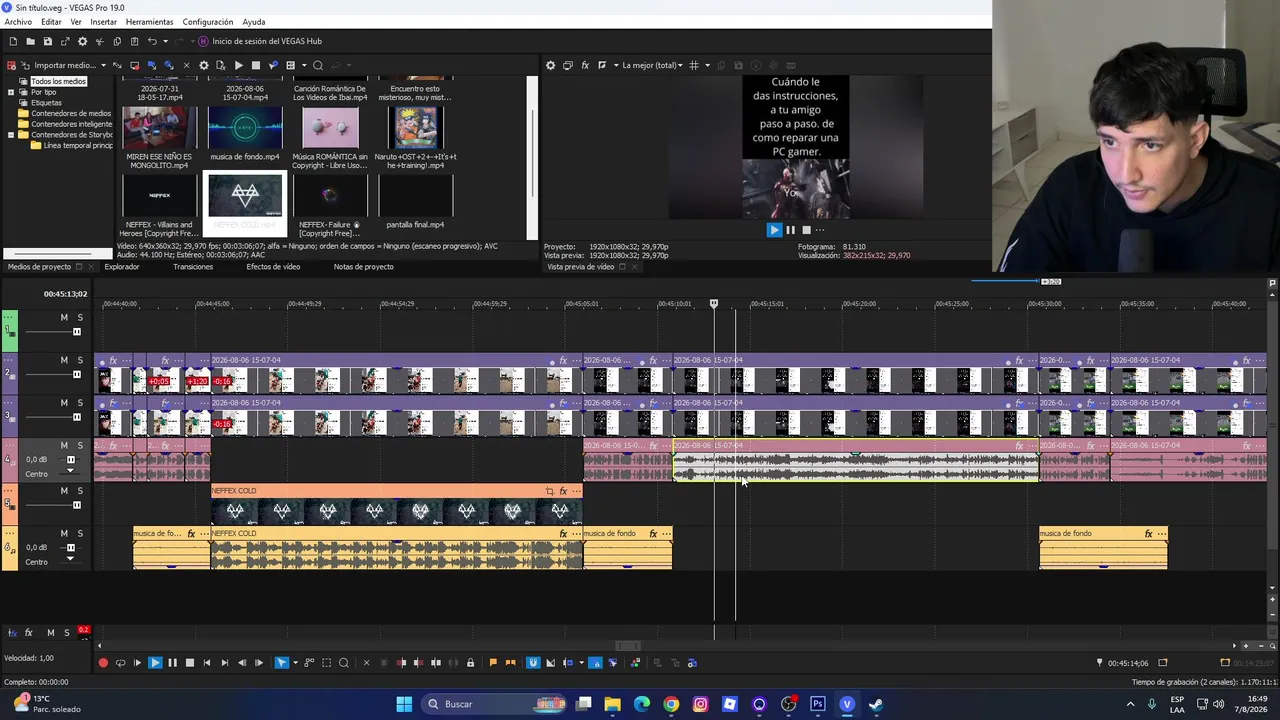This screenshot has height=720, width=1280.
Task: Mute track 2 with its M button
Action: pos(64,360)
